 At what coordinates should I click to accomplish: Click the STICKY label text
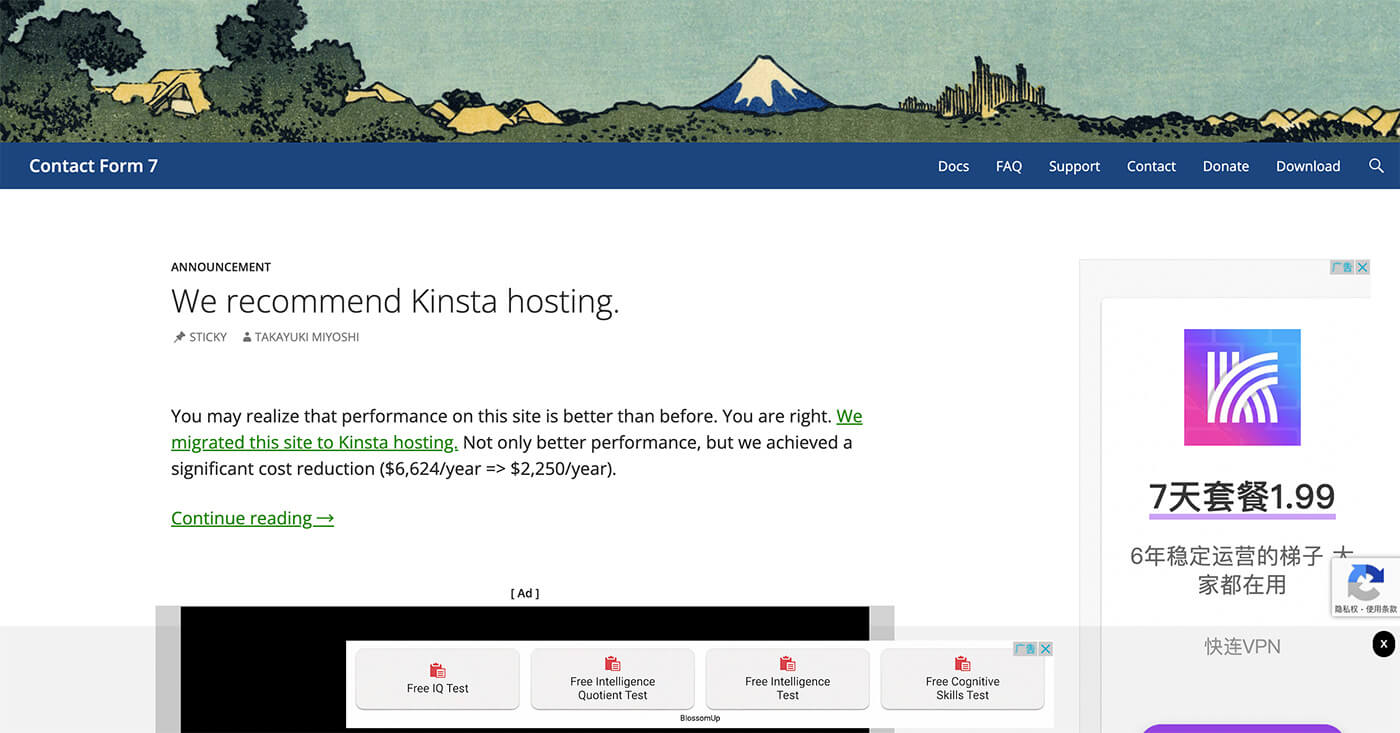coord(208,337)
